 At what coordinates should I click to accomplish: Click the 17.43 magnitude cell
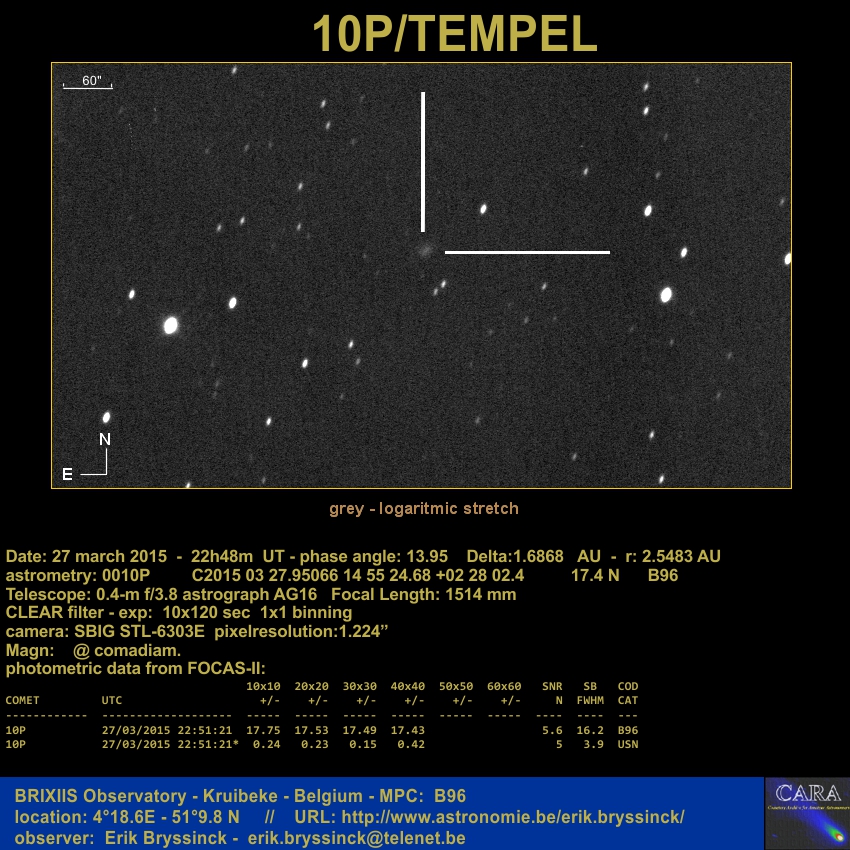tap(408, 730)
